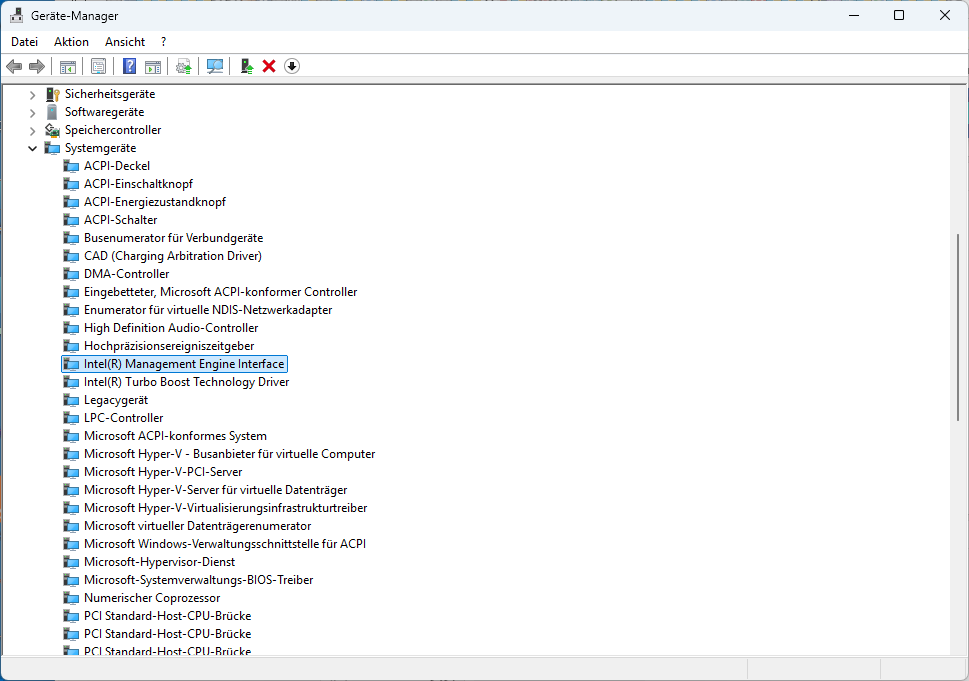Click the Forward navigation arrow
The height and width of the screenshot is (681, 969).
(36, 66)
